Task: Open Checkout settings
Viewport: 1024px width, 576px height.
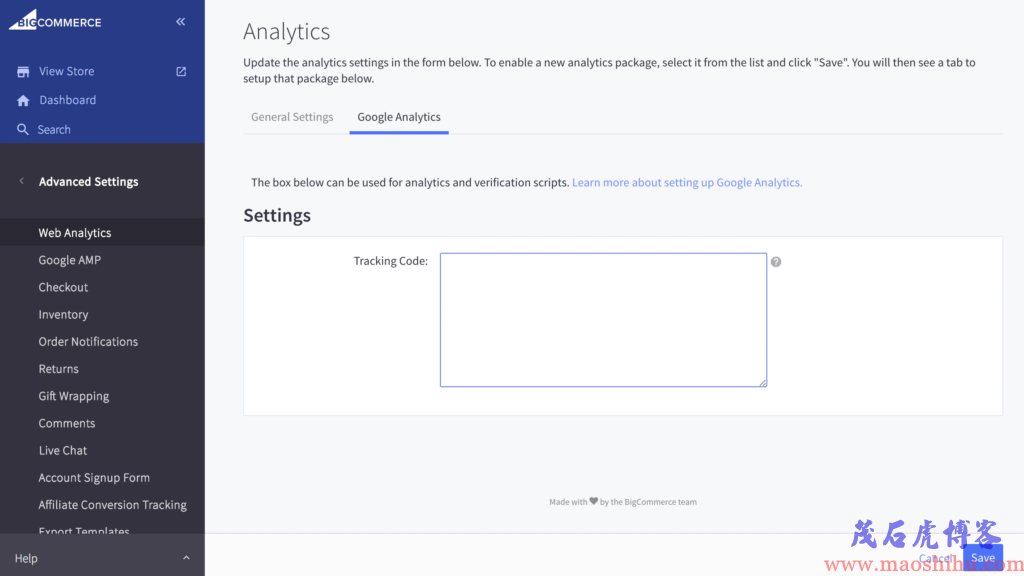Action: click(x=63, y=287)
